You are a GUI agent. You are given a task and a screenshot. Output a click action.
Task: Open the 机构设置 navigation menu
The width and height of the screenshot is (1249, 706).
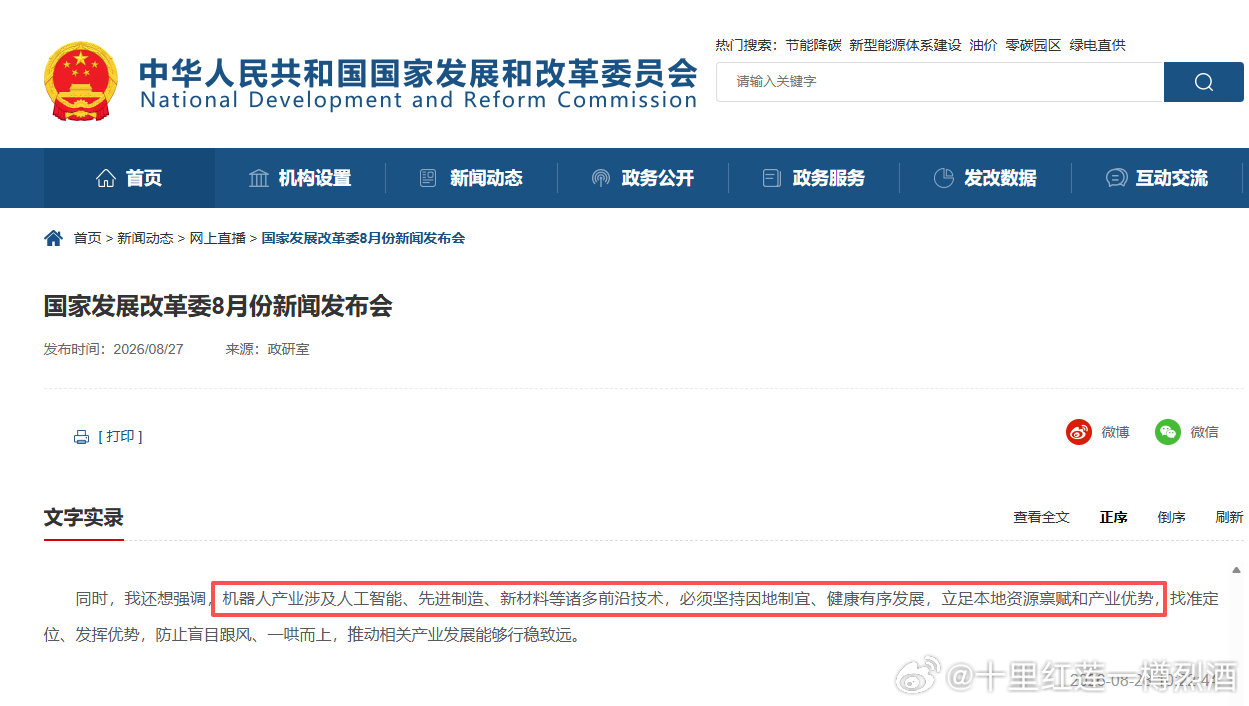tap(300, 178)
